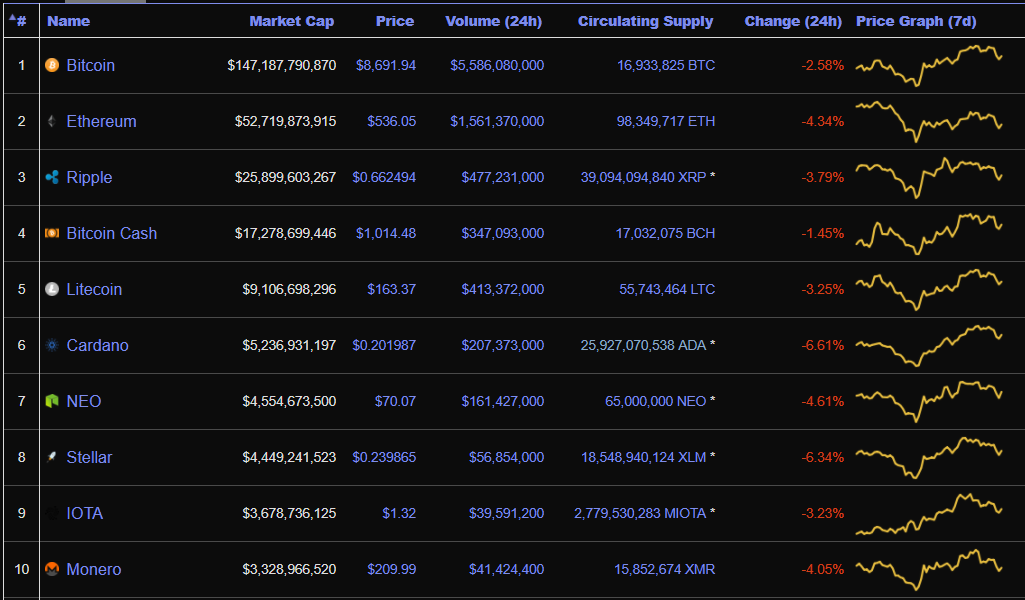The width and height of the screenshot is (1025, 600).
Task: Open the Bitcoin 7-day price graph
Action: click(929, 65)
